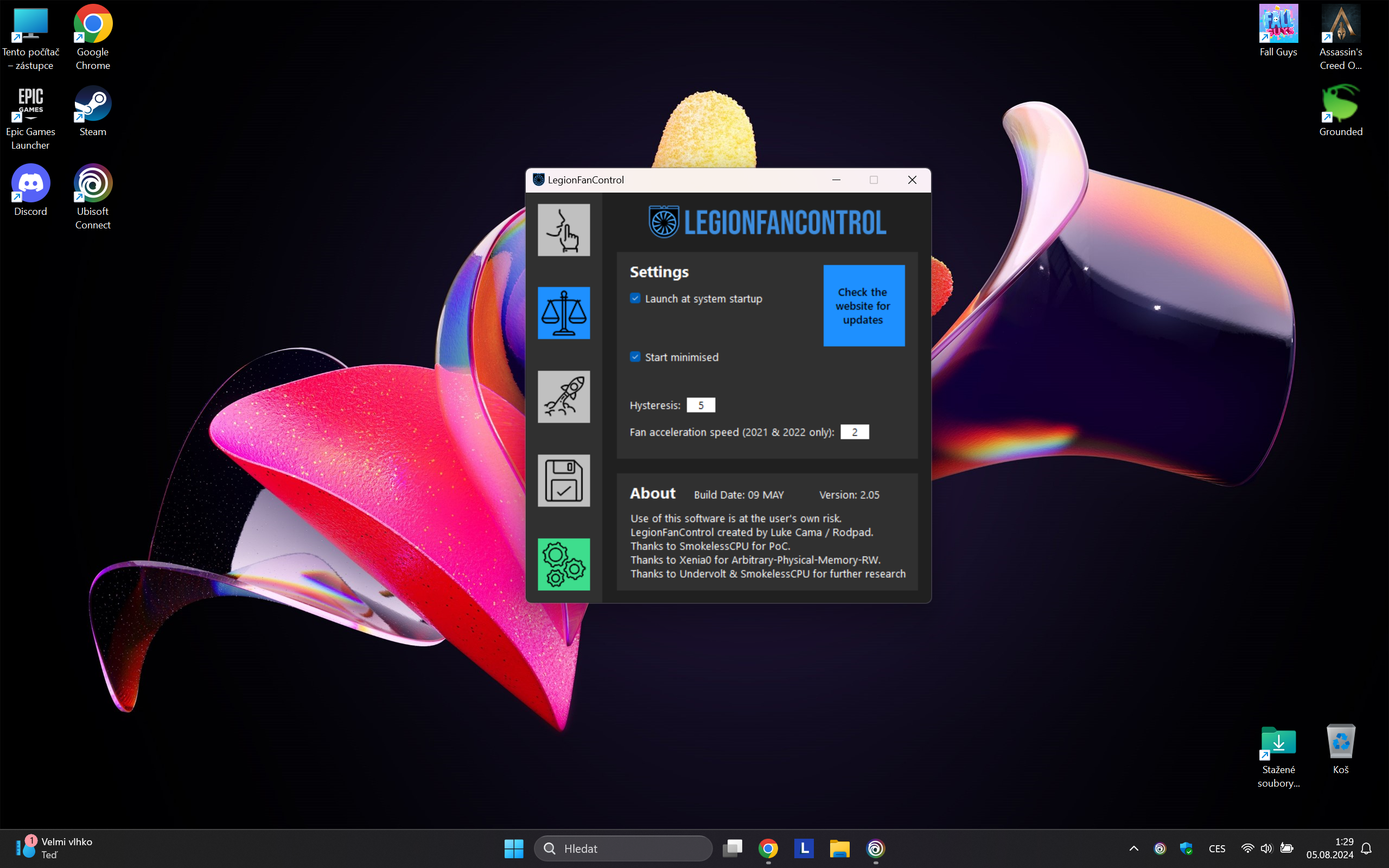Select the performance mode rocket icon
1389x868 pixels.
pos(564,397)
